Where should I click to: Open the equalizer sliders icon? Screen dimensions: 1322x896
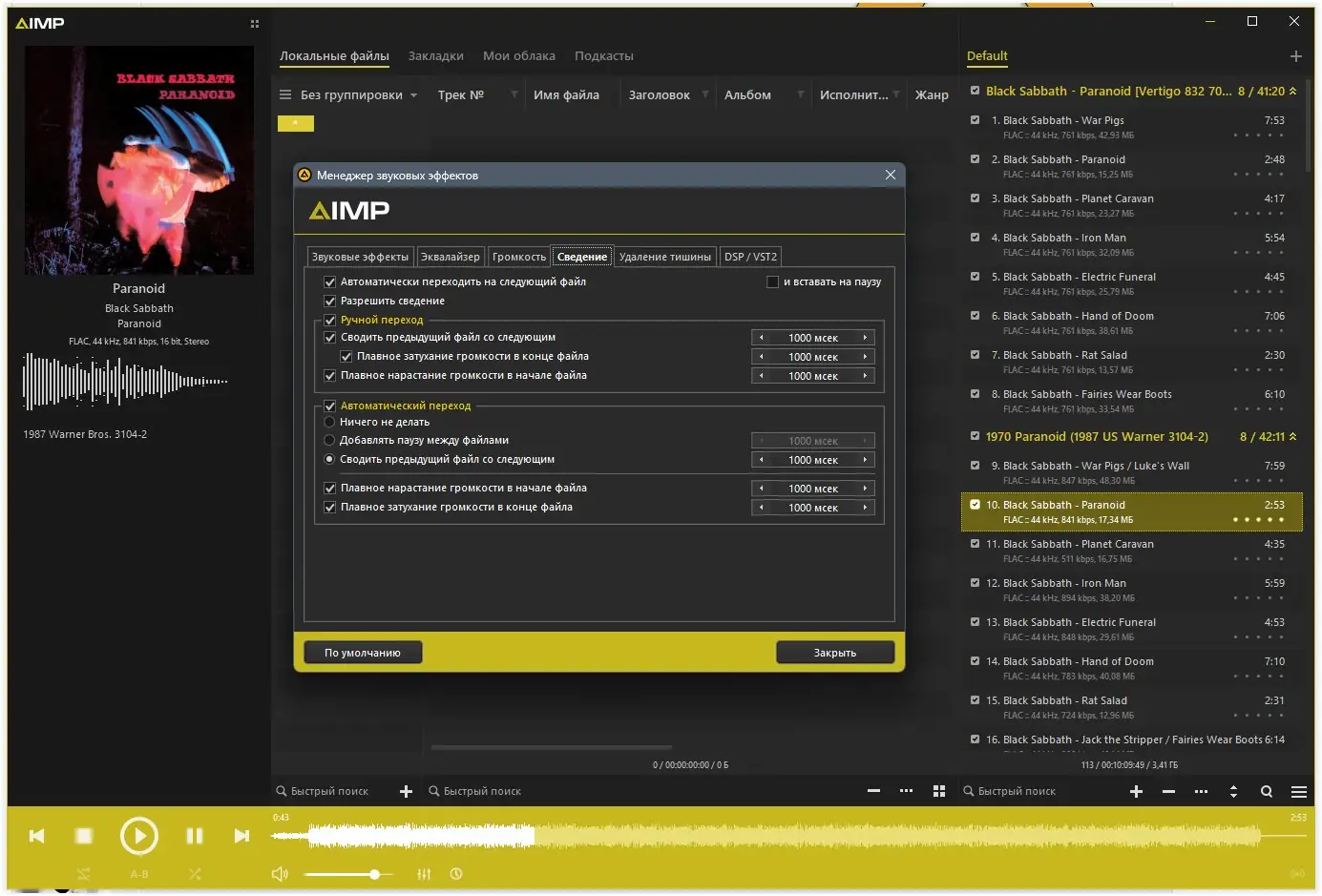tap(424, 874)
